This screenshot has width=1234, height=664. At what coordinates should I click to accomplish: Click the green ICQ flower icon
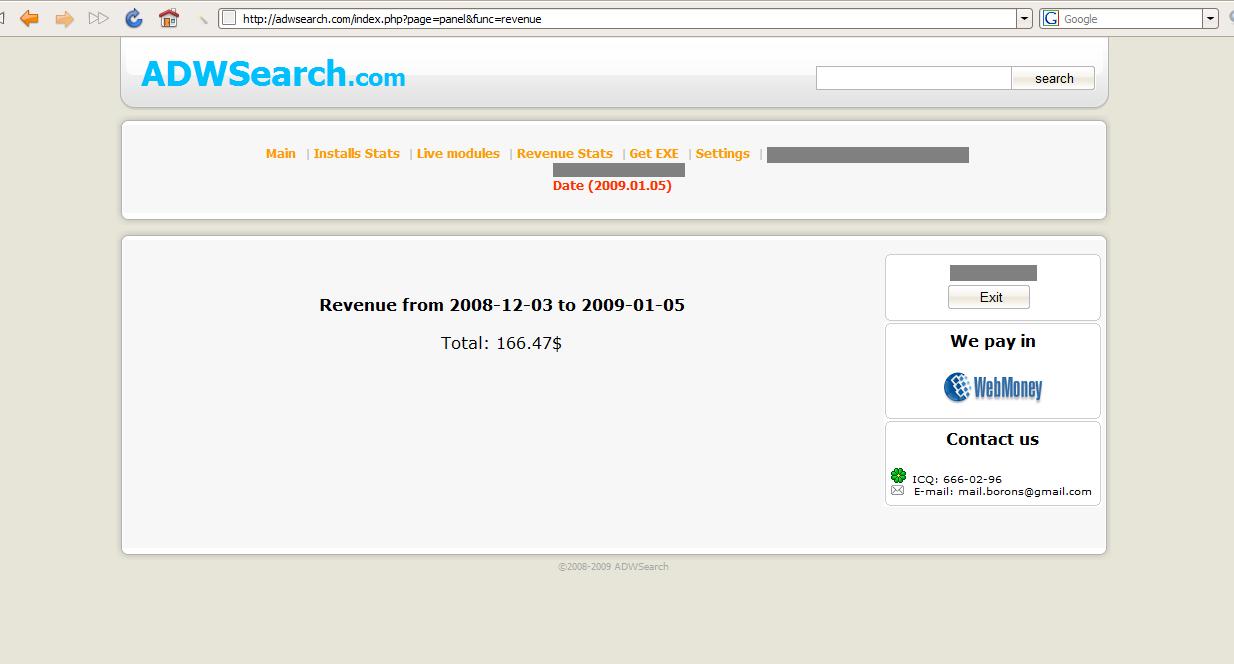point(898,476)
